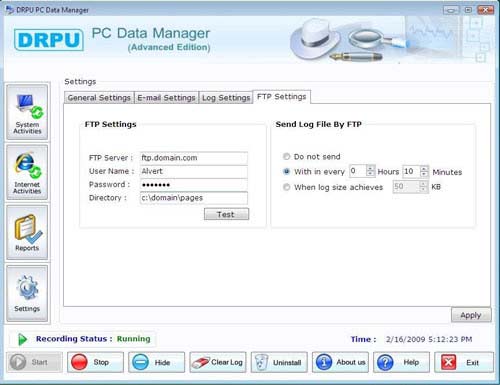The height and width of the screenshot is (385, 500).
Task: Click the Send Log File By FTP heading
Action: click(318, 124)
